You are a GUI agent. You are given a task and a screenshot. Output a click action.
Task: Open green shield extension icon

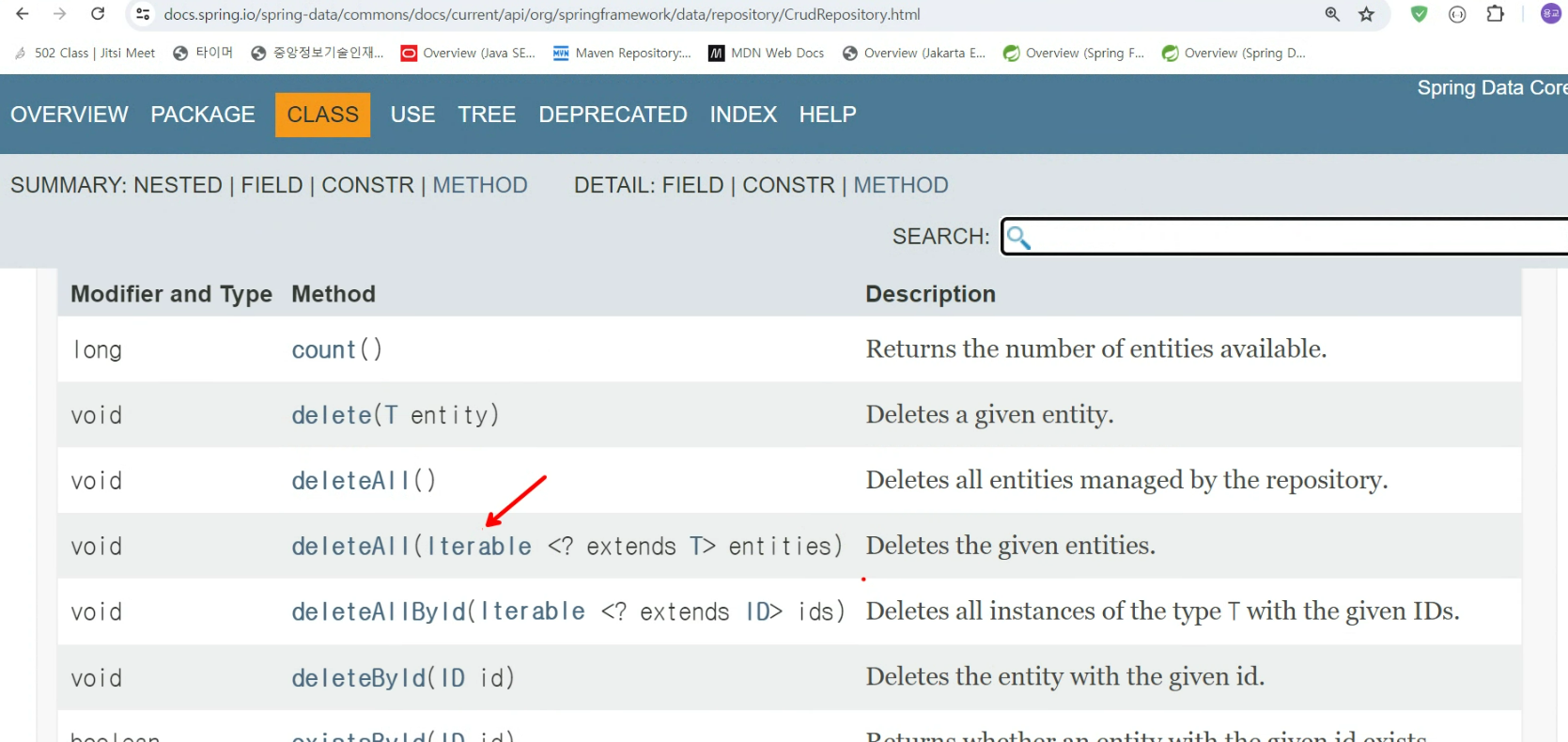pos(1420,14)
